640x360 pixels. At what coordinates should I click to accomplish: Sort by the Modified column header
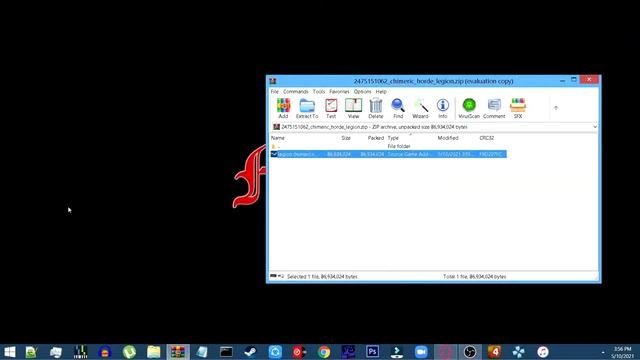pos(448,138)
